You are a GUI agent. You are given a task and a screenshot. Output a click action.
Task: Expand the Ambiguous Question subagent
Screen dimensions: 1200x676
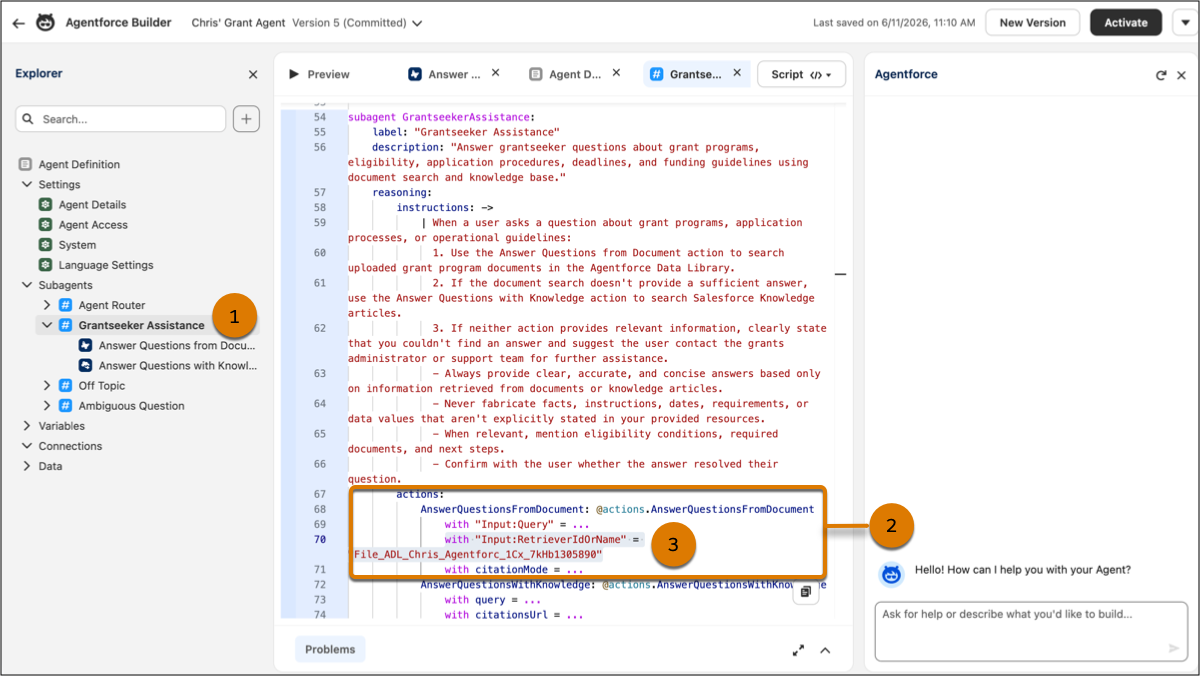click(47, 406)
